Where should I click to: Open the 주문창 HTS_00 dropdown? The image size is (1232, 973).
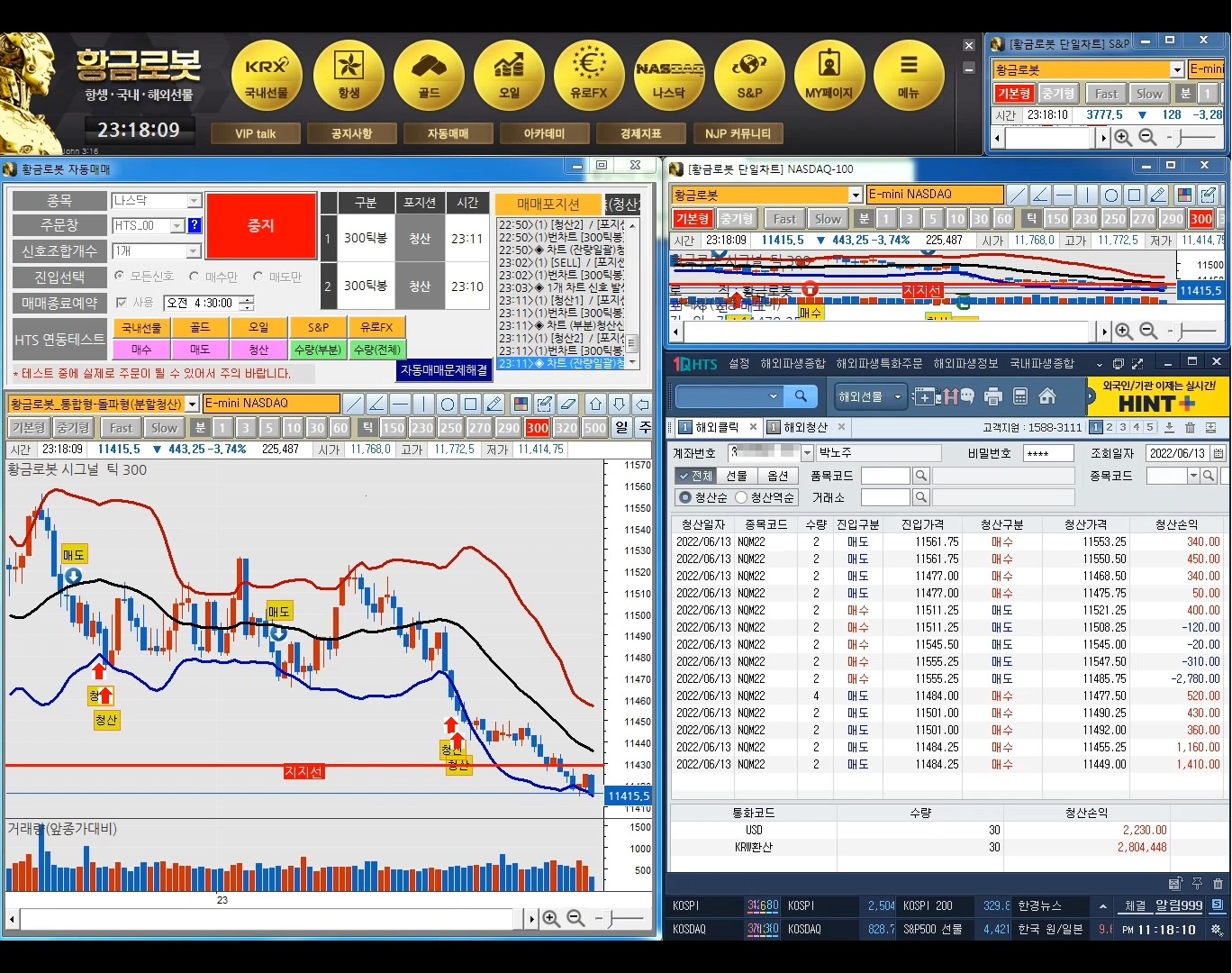point(177,226)
